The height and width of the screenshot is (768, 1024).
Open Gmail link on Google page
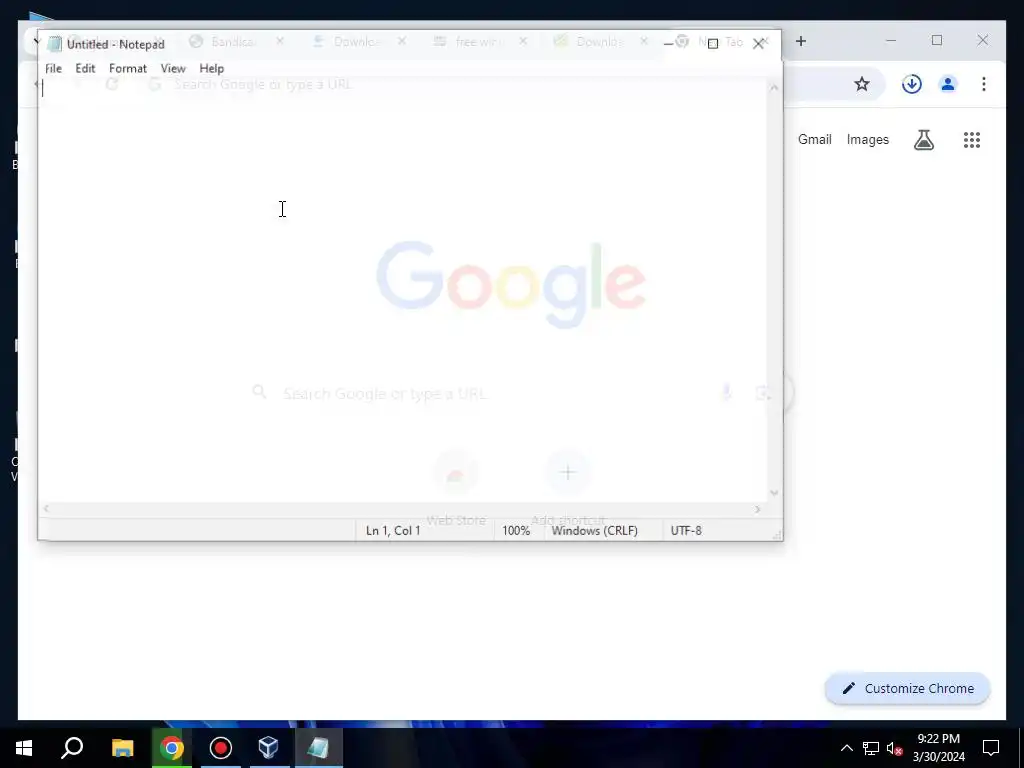[x=814, y=140]
